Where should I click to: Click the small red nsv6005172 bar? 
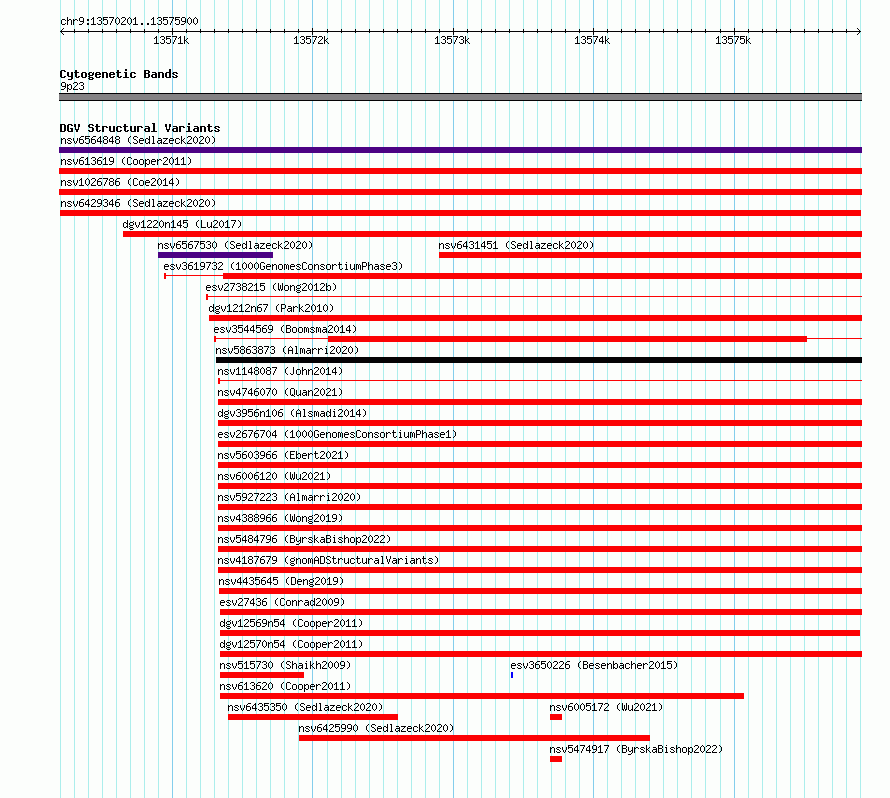pos(556,717)
